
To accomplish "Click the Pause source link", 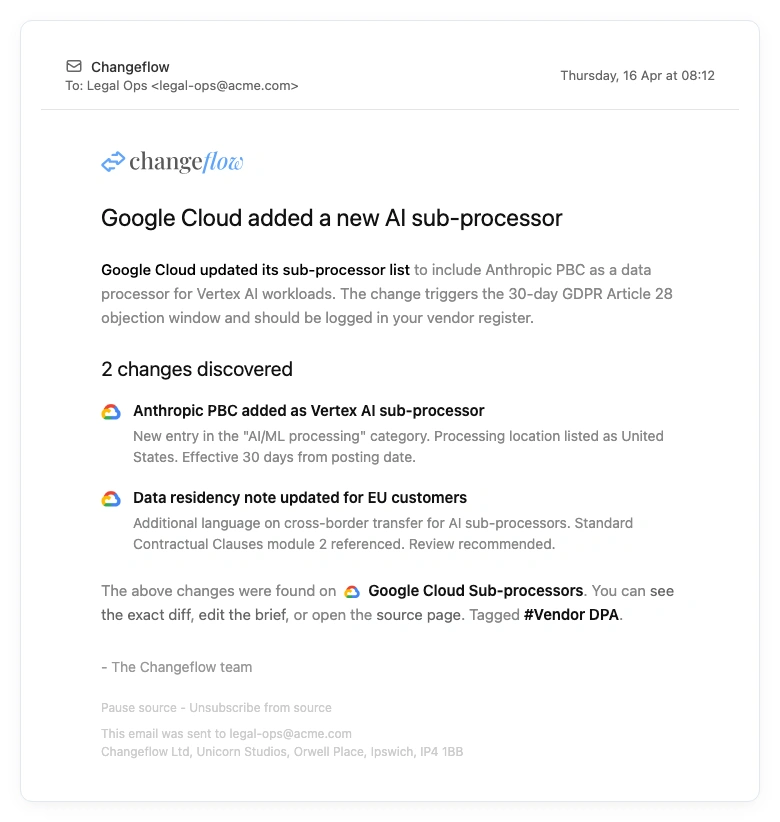I will pyautogui.click(x=140, y=708).
